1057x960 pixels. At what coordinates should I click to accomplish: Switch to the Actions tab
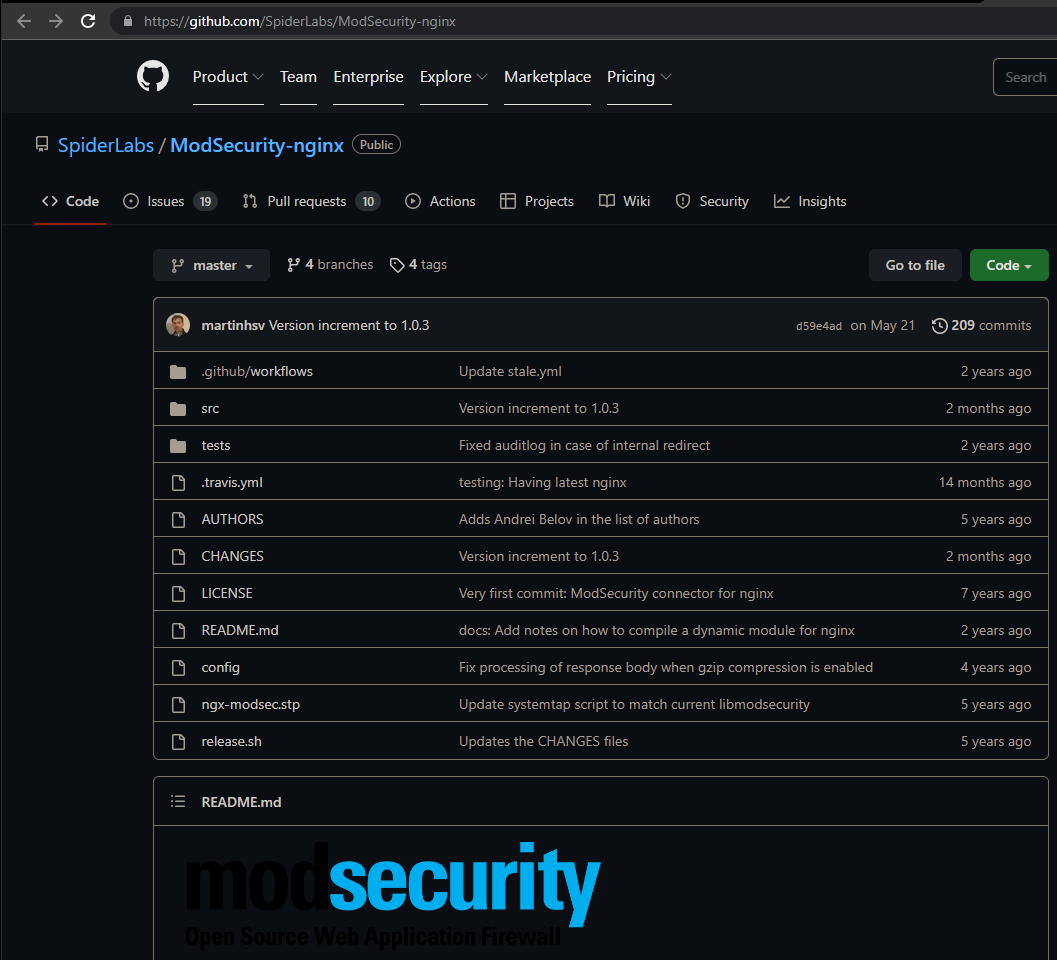tap(440, 201)
